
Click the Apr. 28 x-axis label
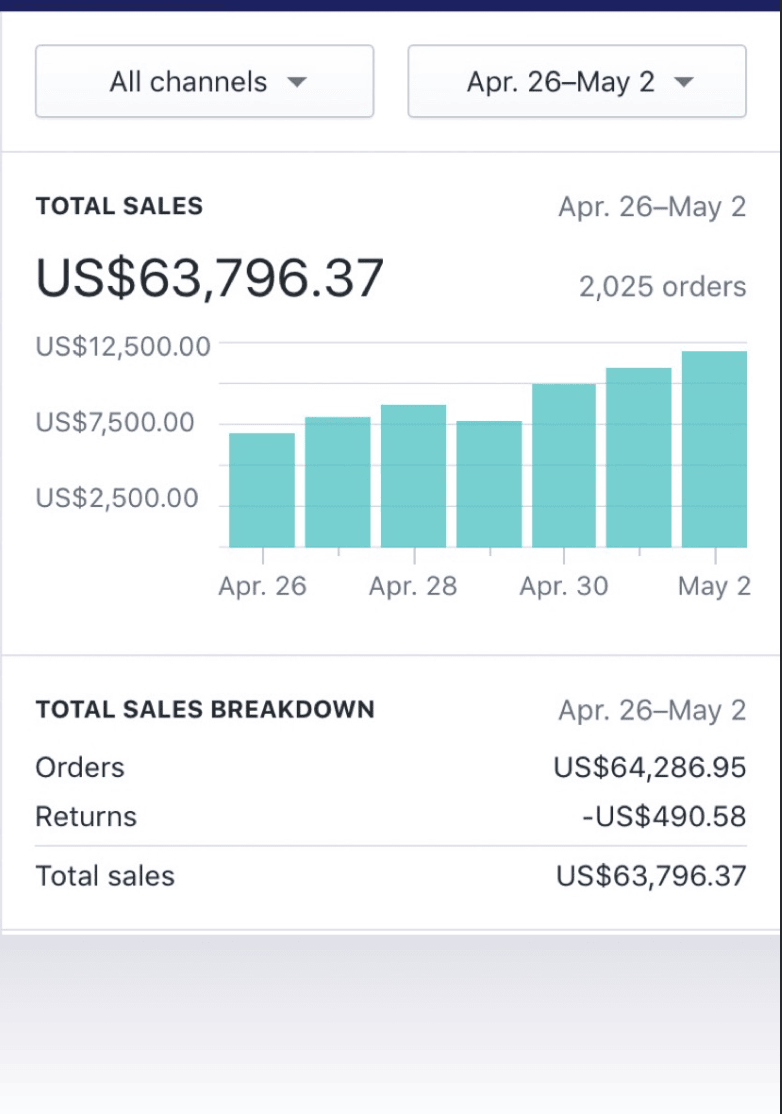[x=413, y=587]
